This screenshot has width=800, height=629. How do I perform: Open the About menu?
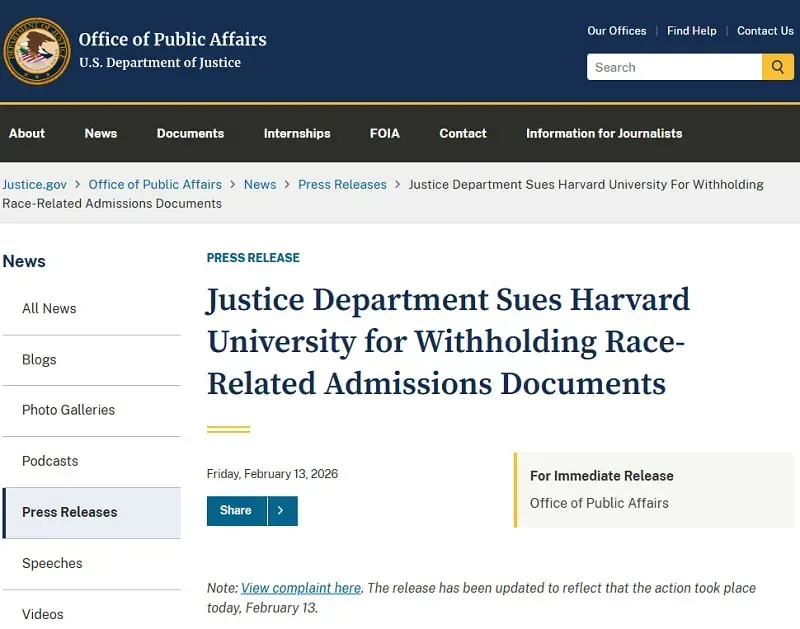click(x=27, y=133)
